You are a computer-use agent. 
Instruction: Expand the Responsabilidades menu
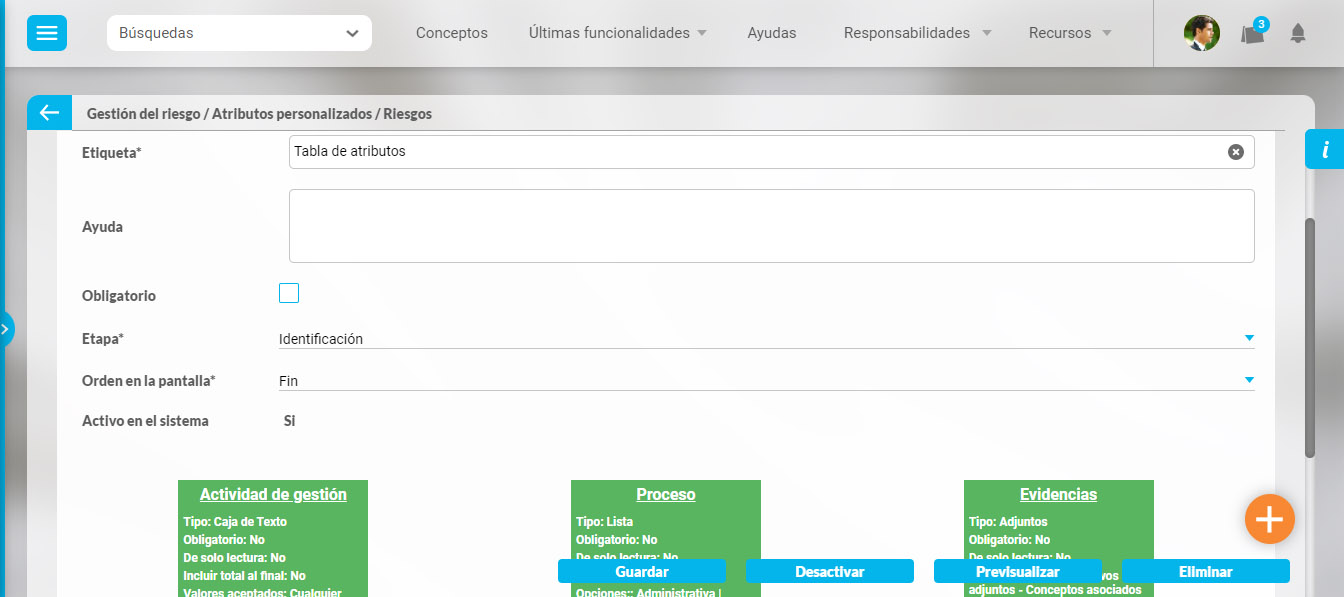point(917,33)
